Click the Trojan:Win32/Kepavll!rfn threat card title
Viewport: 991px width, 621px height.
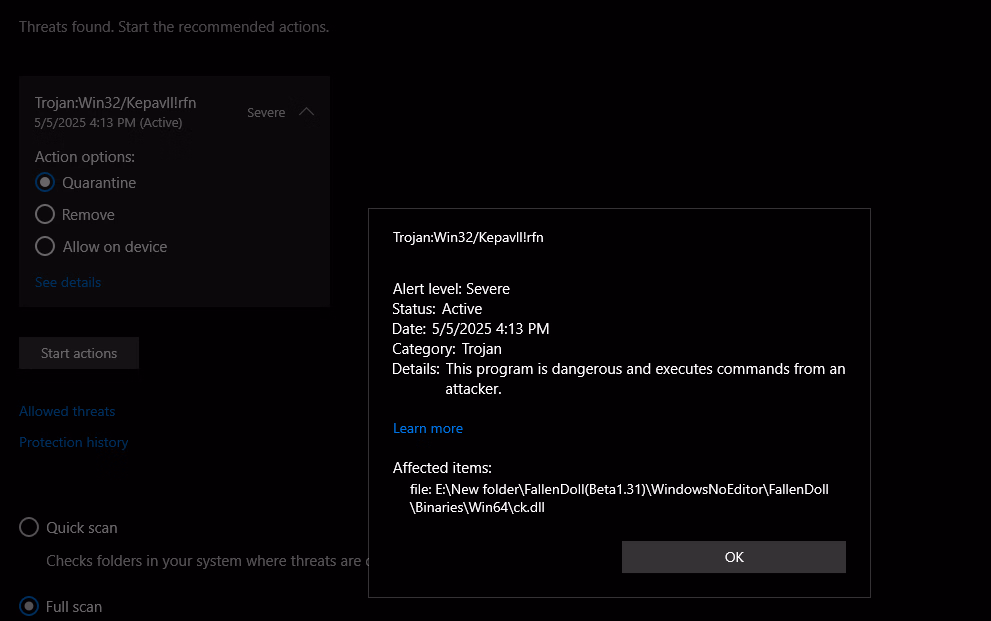pyautogui.click(x=116, y=102)
